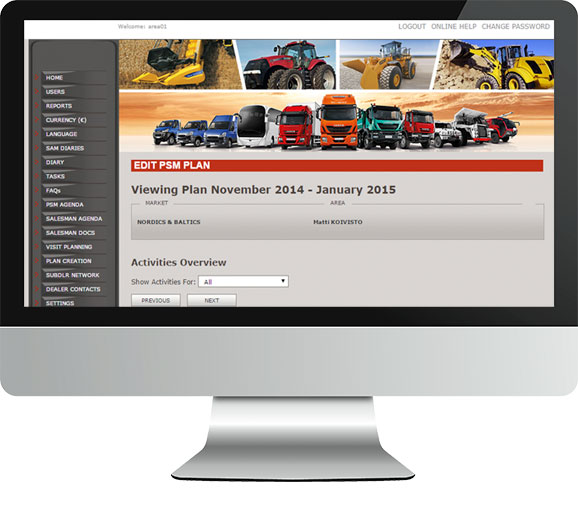The height and width of the screenshot is (510, 578).
Task: Open ONLINE HELP link
Action: pos(454,27)
